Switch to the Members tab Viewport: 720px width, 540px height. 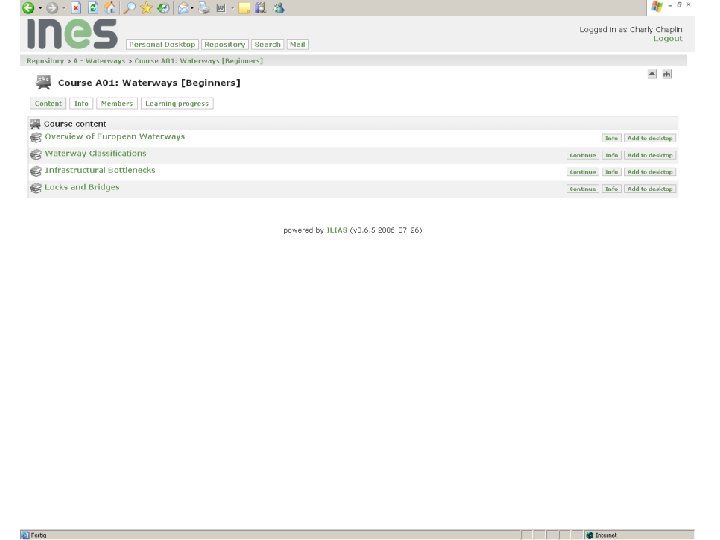coord(117,104)
